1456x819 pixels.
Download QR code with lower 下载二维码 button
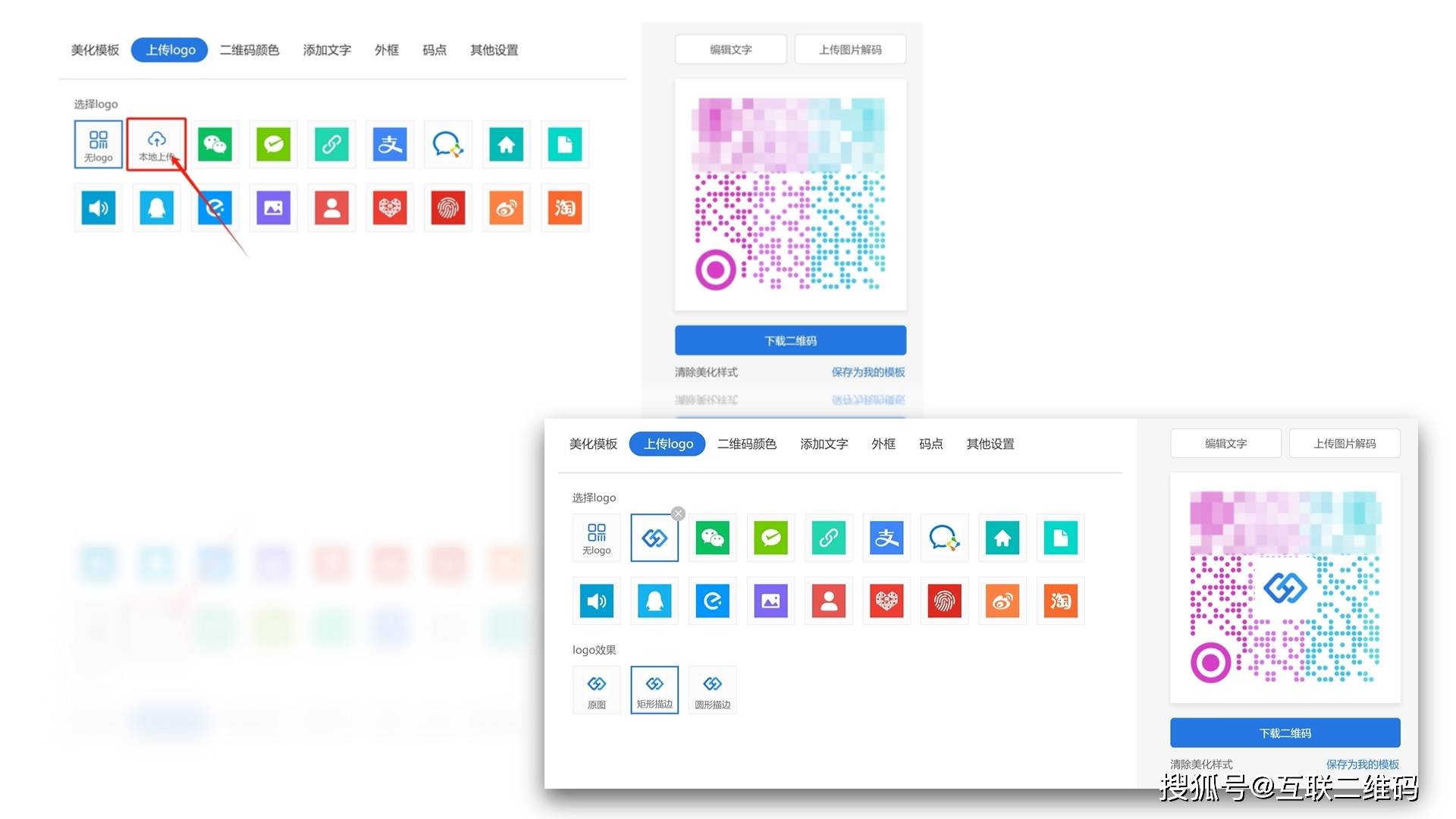1285,733
